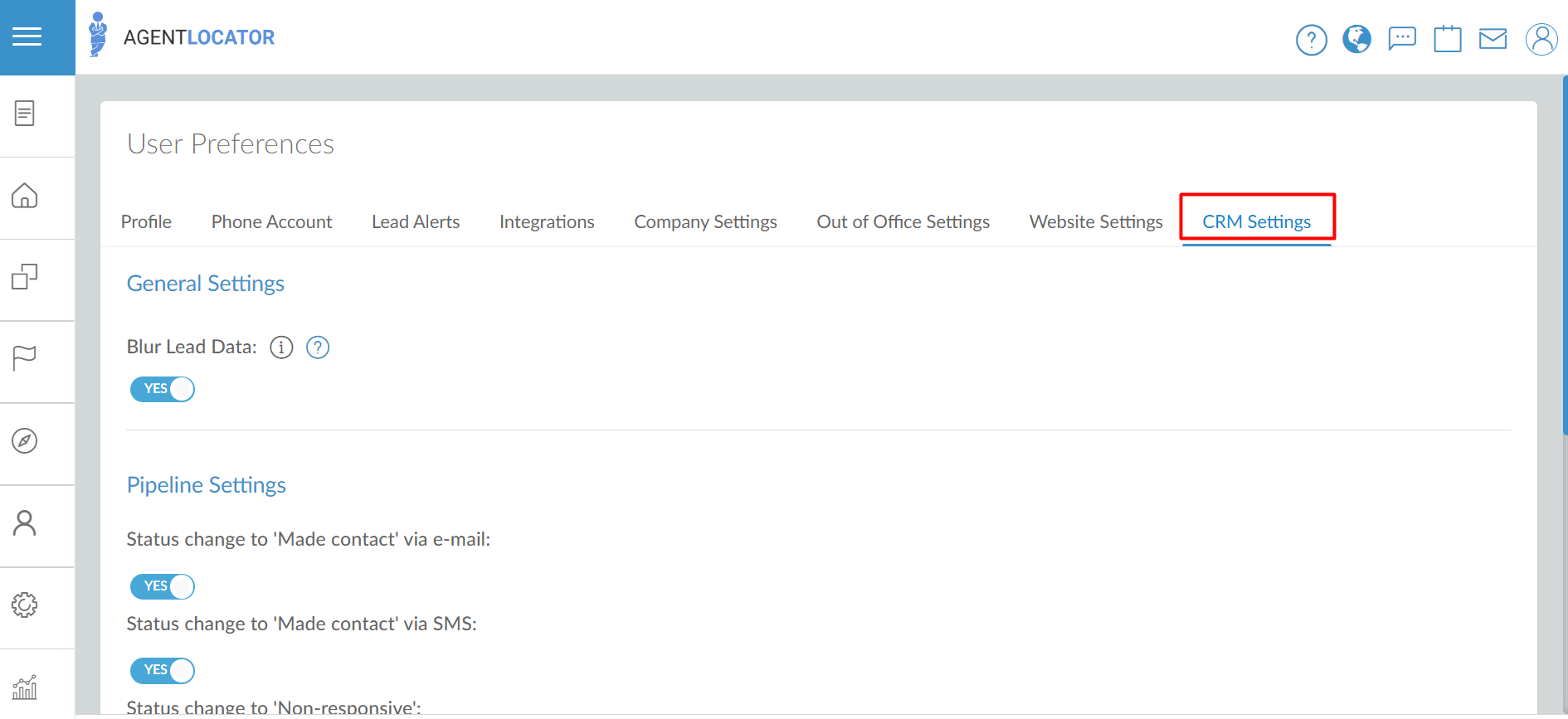
Task: Select the CRM Settings tab
Action: click(x=1257, y=221)
